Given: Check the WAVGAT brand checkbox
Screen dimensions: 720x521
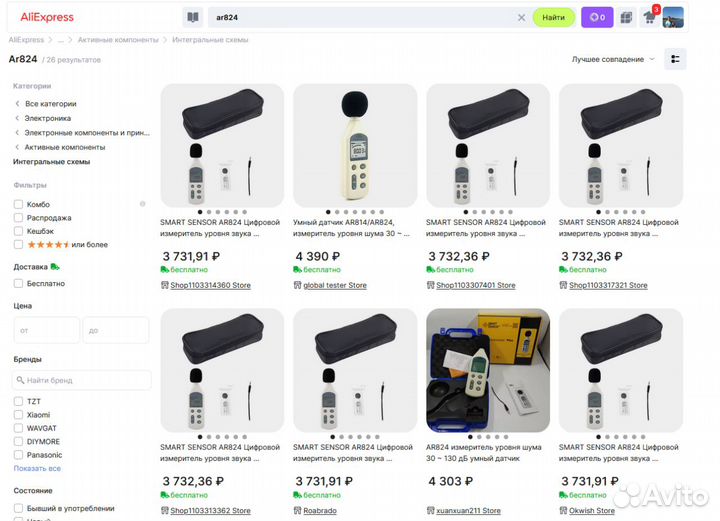Looking at the screenshot, I should [18, 428].
